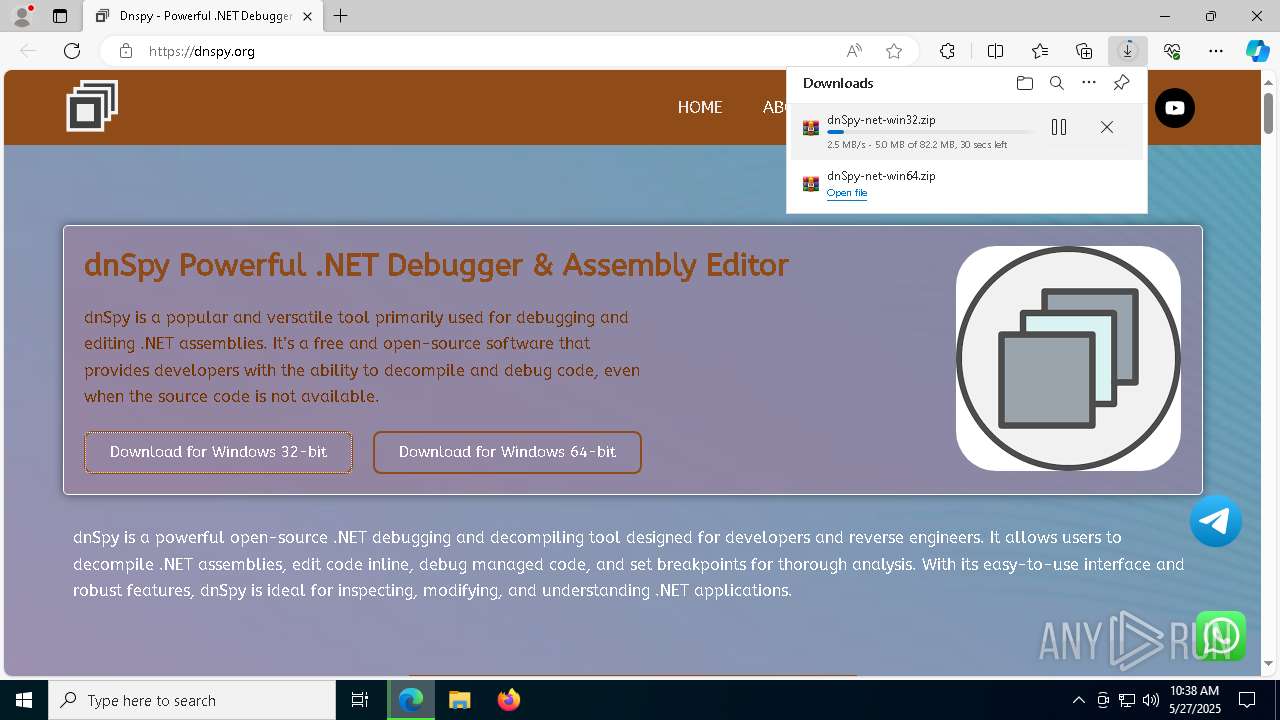
Task: Download for Windows 64-bit button
Action: click(507, 452)
